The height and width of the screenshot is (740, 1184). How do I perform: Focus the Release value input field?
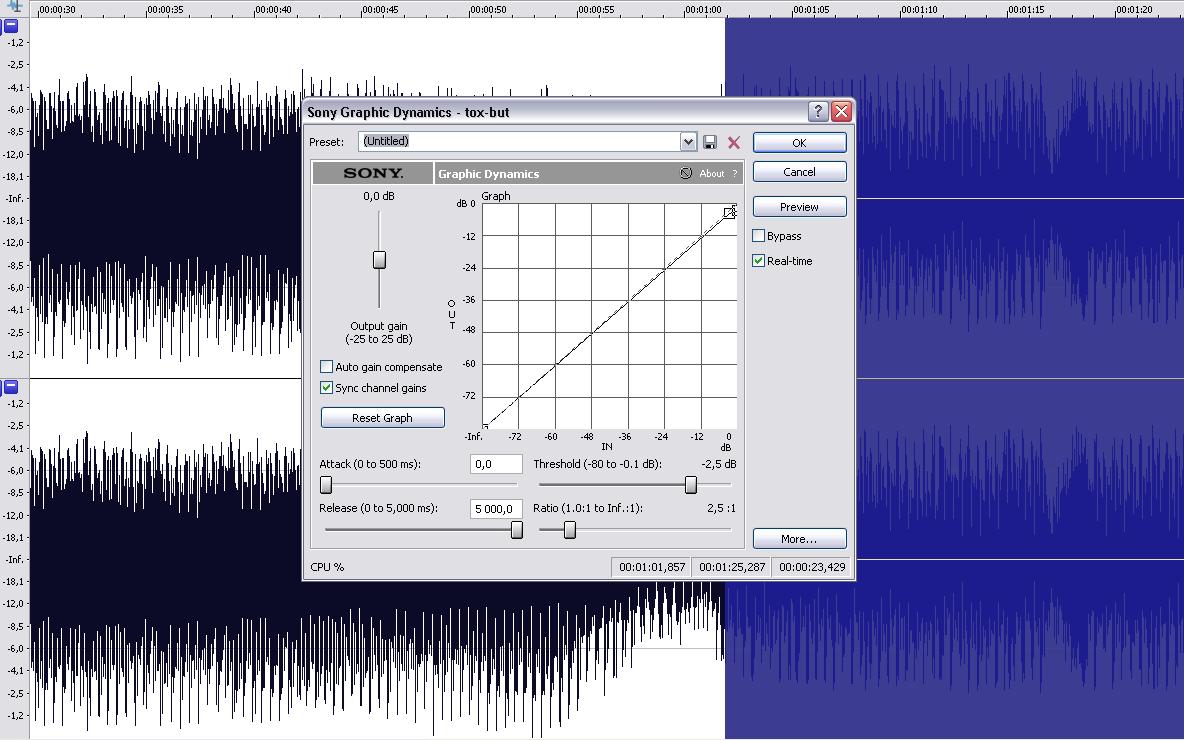[496, 509]
